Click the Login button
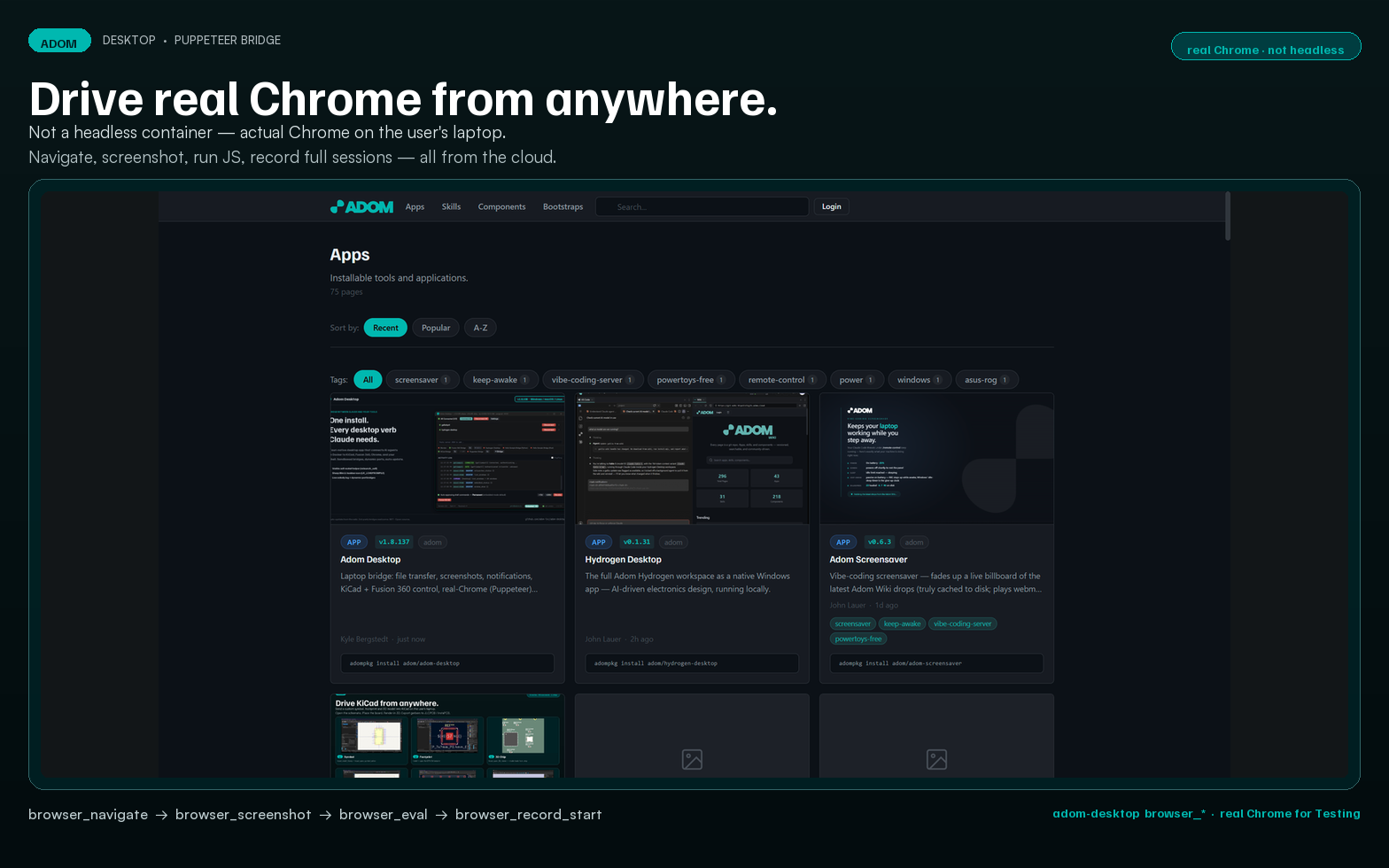Image resolution: width=1389 pixels, height=868 pixels. coord(831,206)
